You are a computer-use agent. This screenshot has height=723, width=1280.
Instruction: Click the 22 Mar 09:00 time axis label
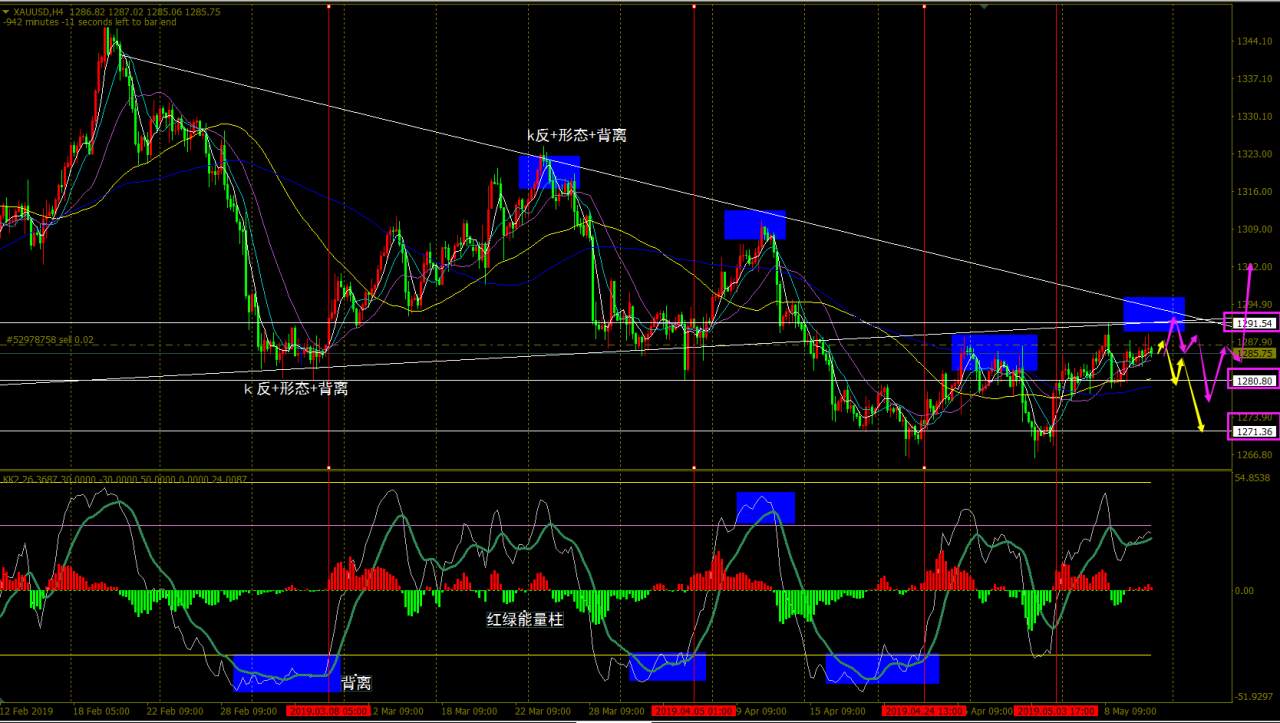(x=541, y=711)
